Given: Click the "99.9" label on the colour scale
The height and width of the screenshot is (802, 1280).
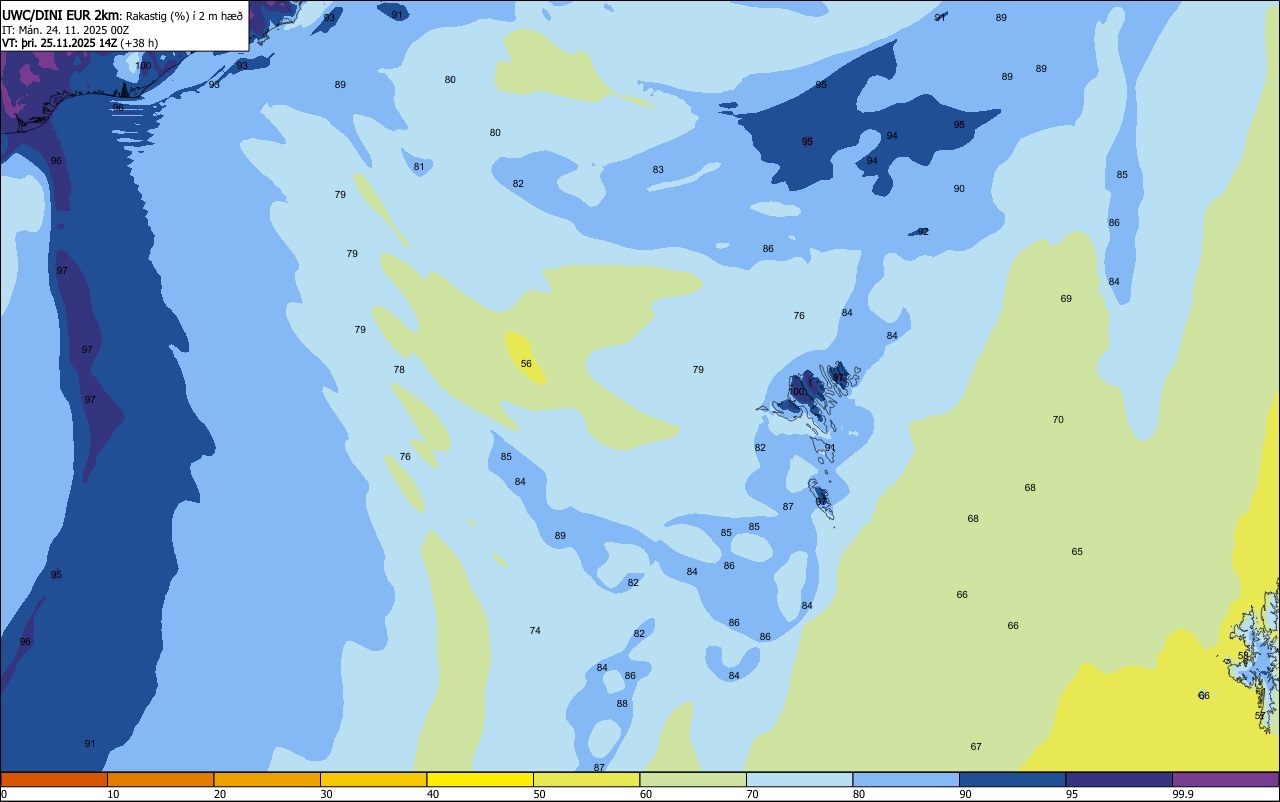Looking at the screenshot, I should (1183, 794).
